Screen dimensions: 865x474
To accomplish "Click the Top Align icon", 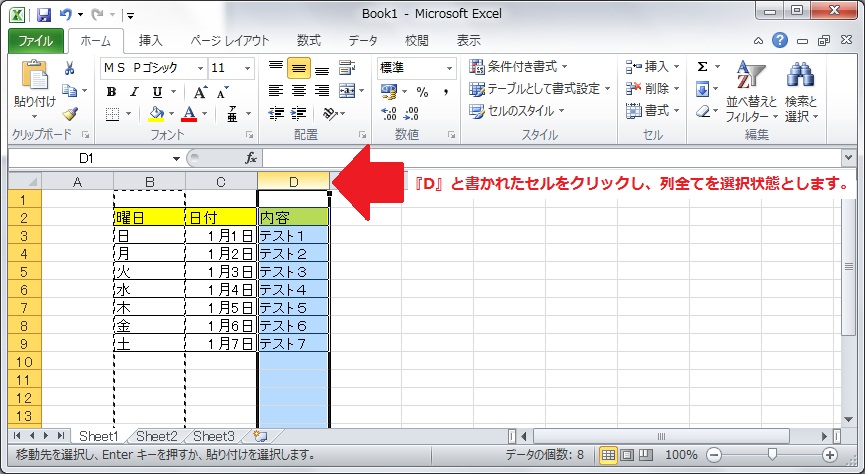I will (x=275, y=68).
